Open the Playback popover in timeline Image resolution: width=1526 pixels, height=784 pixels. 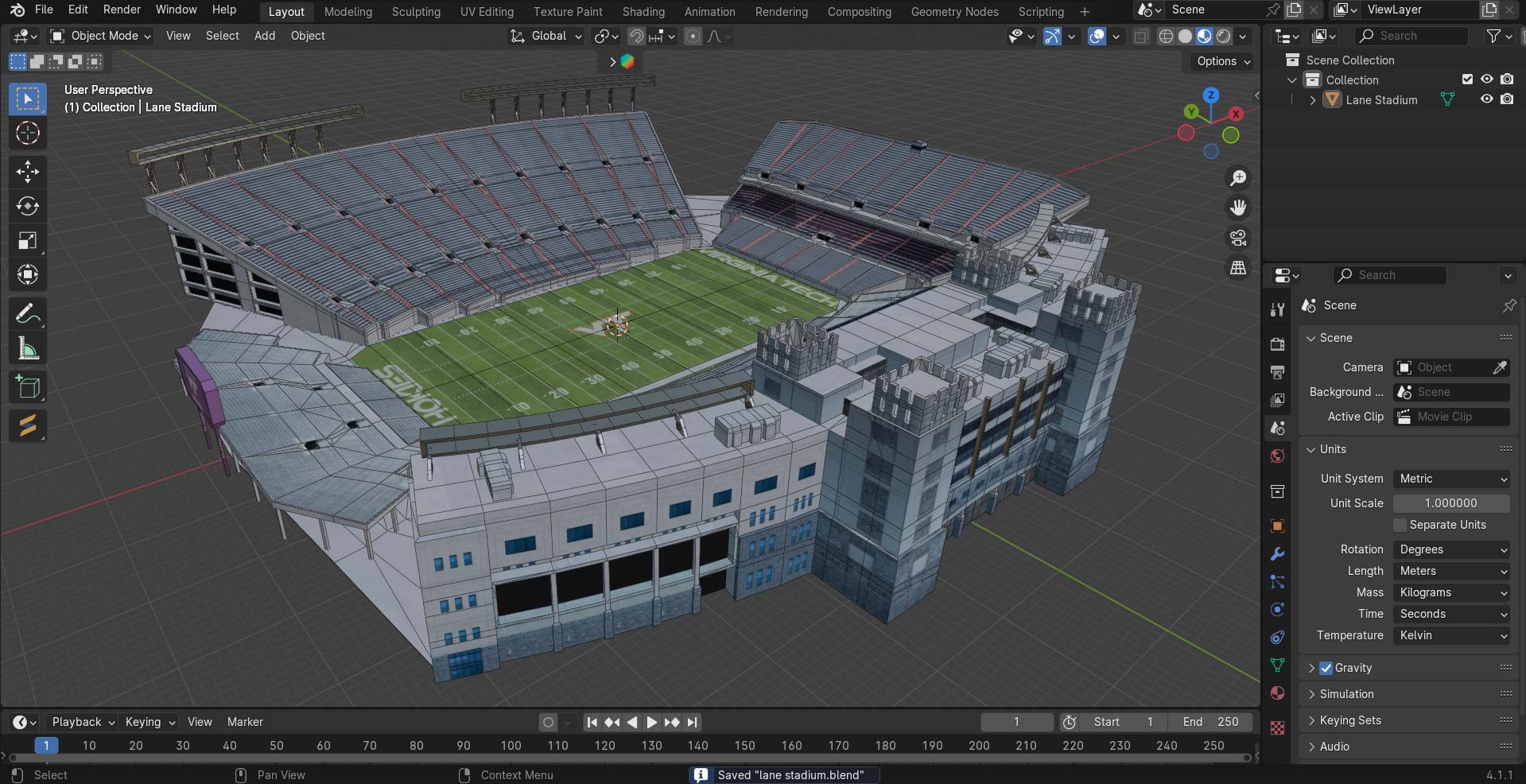click(83, 722)
